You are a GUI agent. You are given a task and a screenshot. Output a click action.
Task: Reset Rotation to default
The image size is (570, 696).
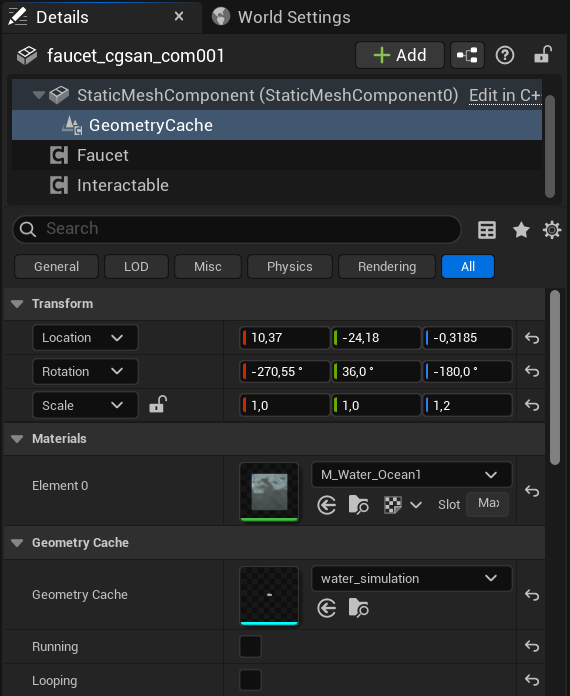[x=532, y=371]
